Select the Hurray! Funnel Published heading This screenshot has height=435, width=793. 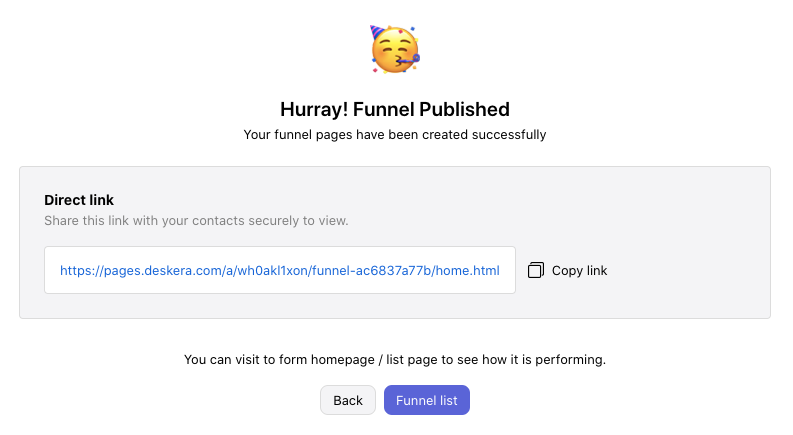tap(395, 109)
